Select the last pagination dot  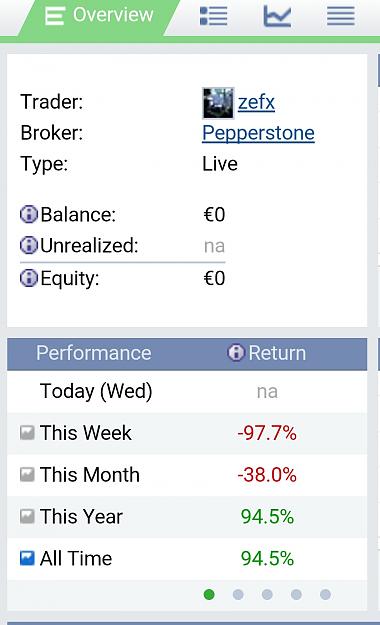click(325, 594)
